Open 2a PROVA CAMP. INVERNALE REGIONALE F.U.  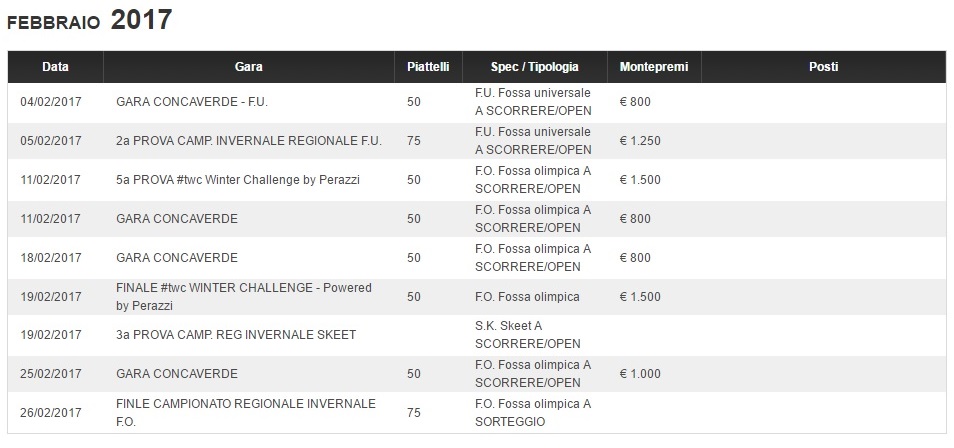(x=249, y=141)
